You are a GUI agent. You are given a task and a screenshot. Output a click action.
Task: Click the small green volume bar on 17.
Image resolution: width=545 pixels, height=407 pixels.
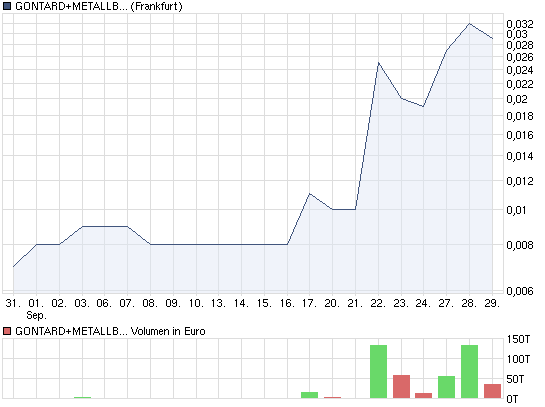(x=310, y=395)
